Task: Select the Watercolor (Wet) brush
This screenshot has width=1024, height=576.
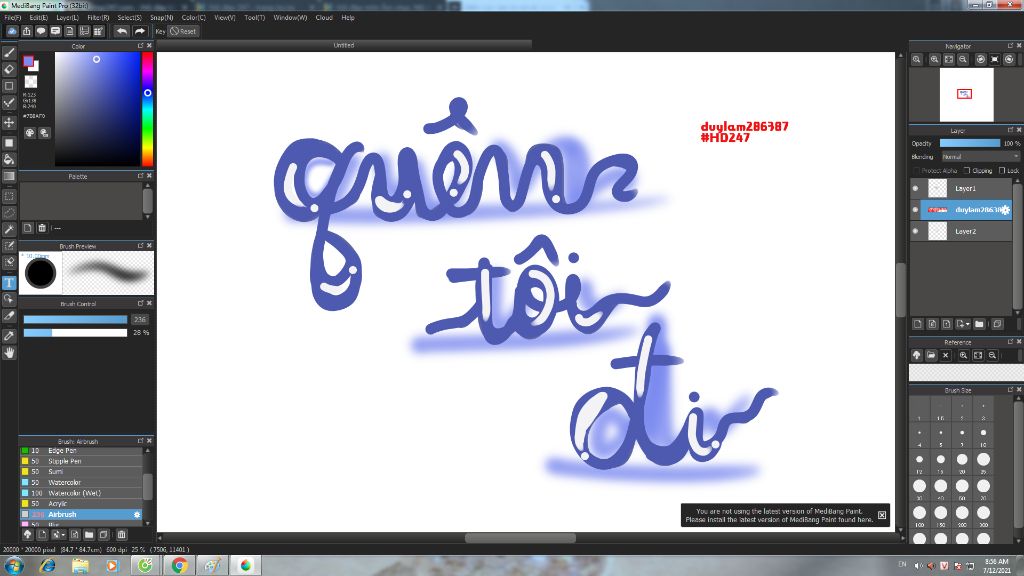Action: [81, 493]
